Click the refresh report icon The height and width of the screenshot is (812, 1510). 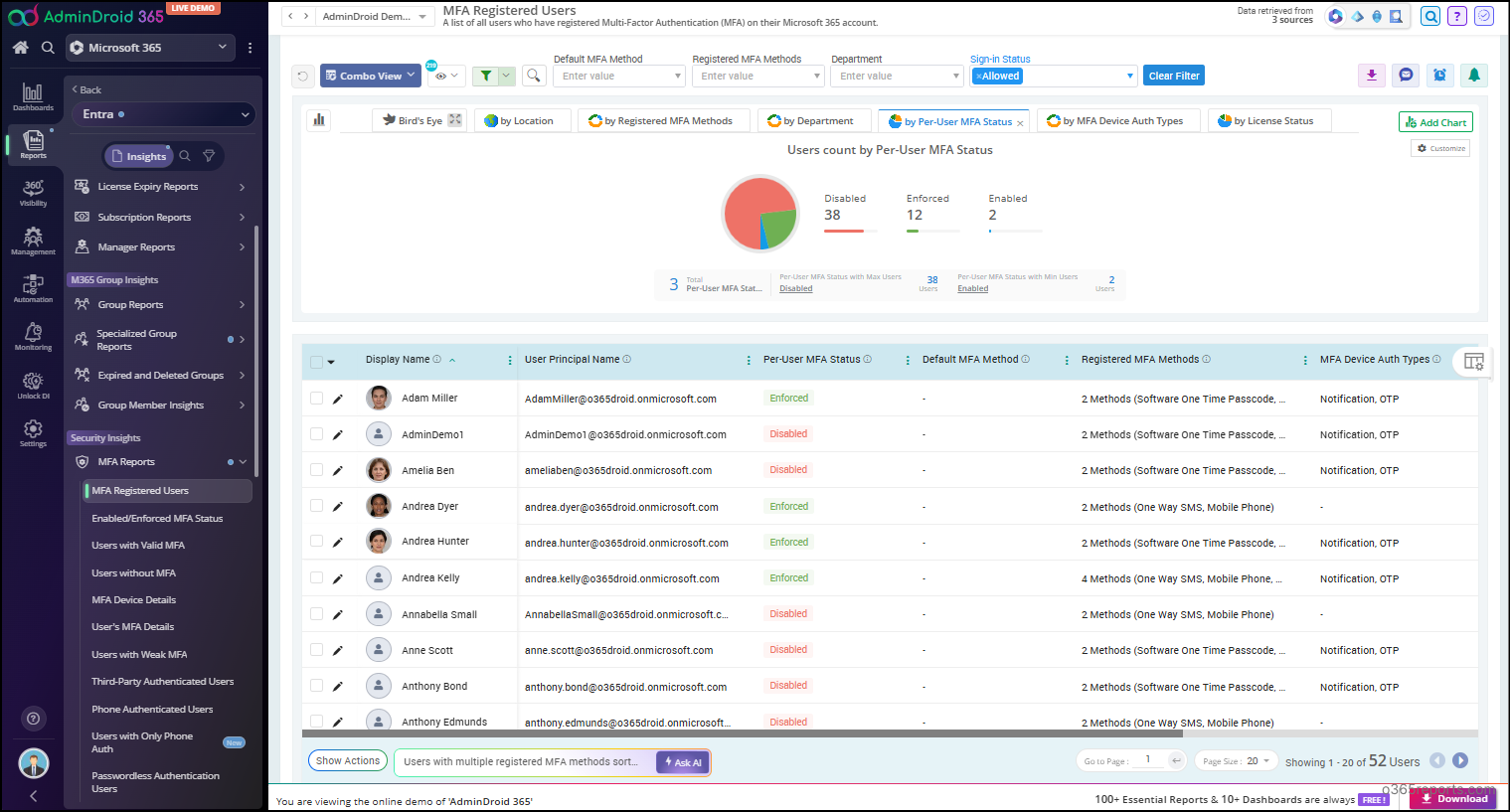pos(303,76)
